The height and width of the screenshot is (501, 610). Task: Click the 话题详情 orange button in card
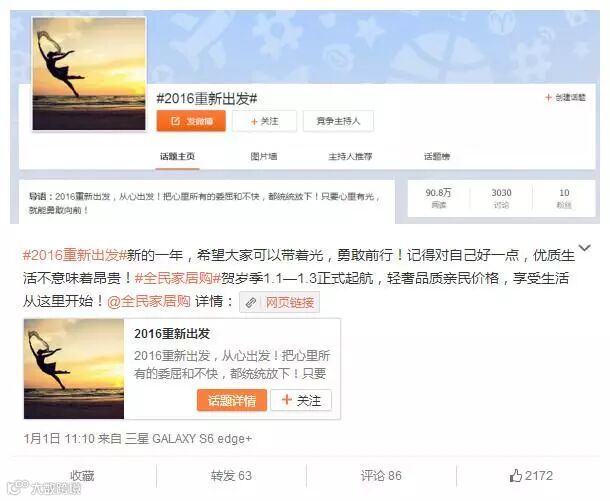[x=232, y=400]
